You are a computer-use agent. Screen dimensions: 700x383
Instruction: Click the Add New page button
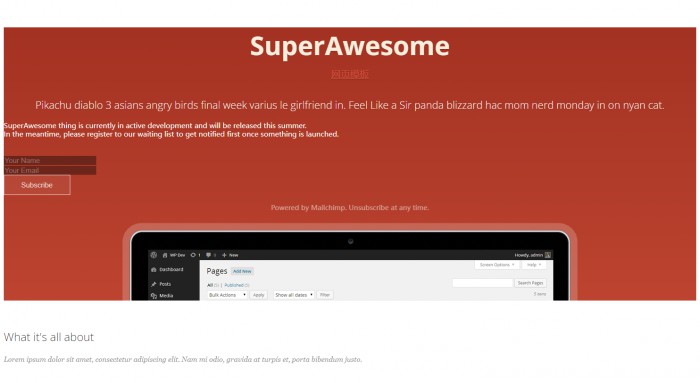(242, 271)
